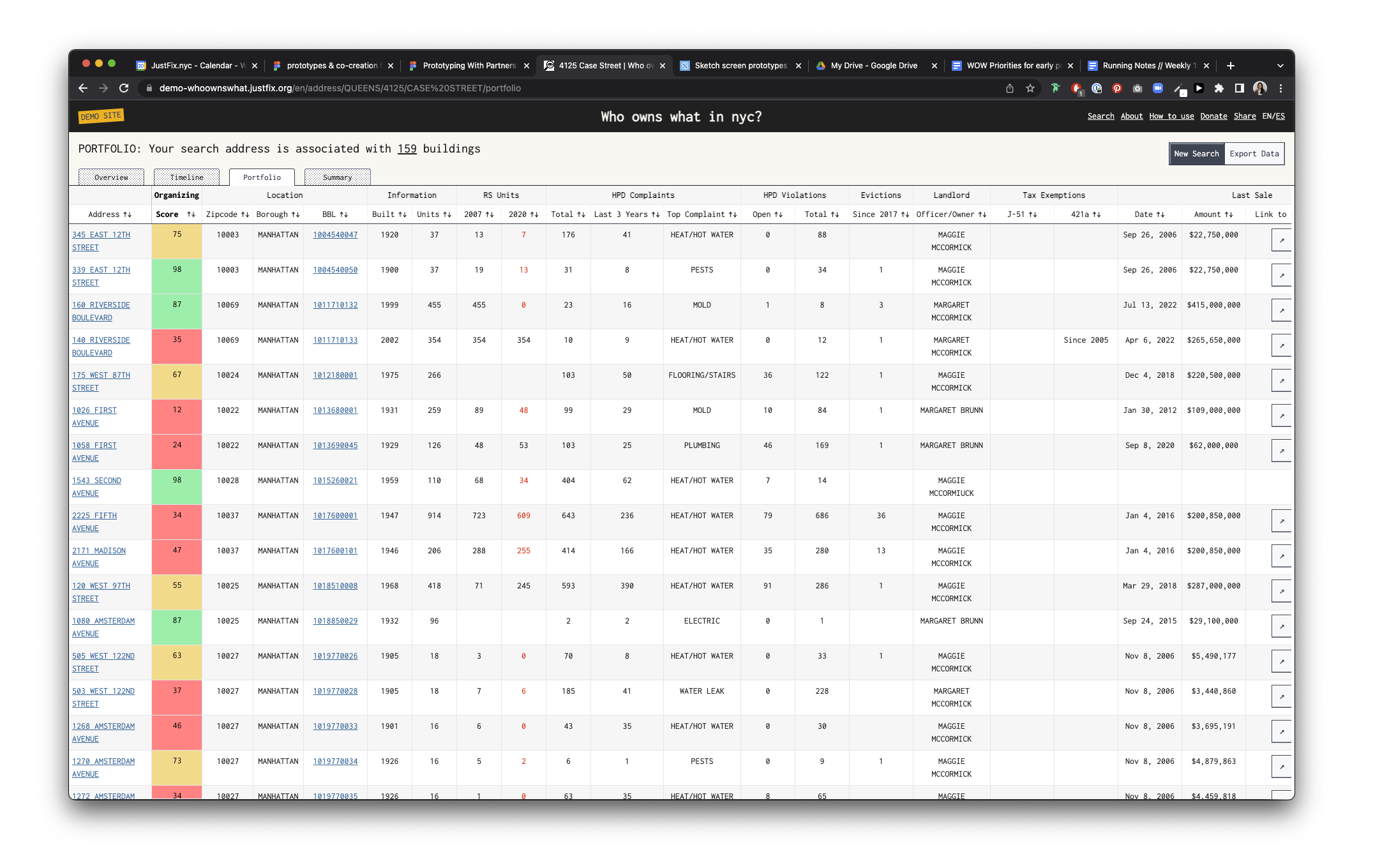1389x868 pixels.
Task: Expand the tab search chevron dropdown
Action: 1280,66
